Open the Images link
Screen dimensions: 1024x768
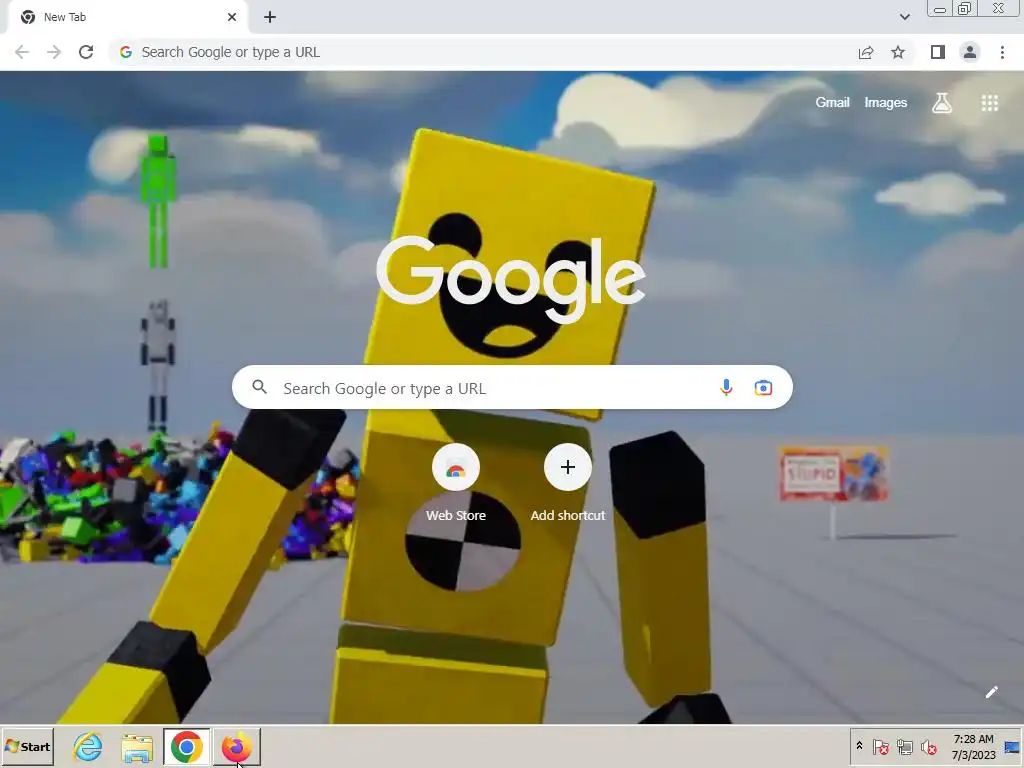point(886,103)
